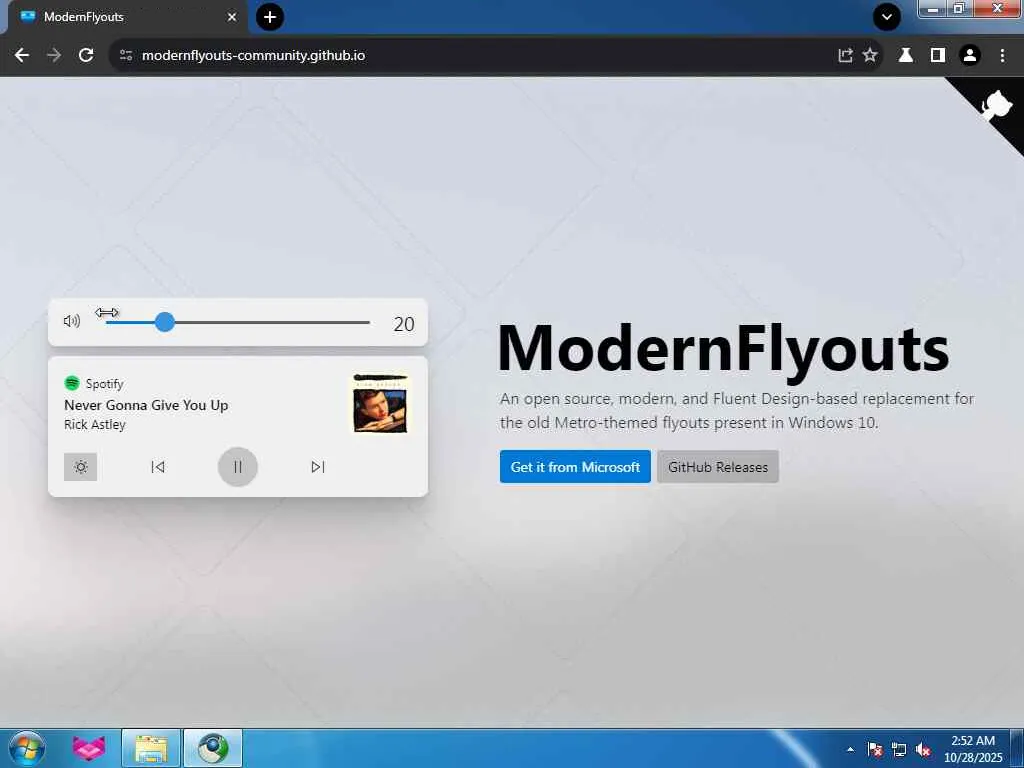Open GitHub Releases button
This screenshot has width=1024, height=768.
(x=718, y=467)
